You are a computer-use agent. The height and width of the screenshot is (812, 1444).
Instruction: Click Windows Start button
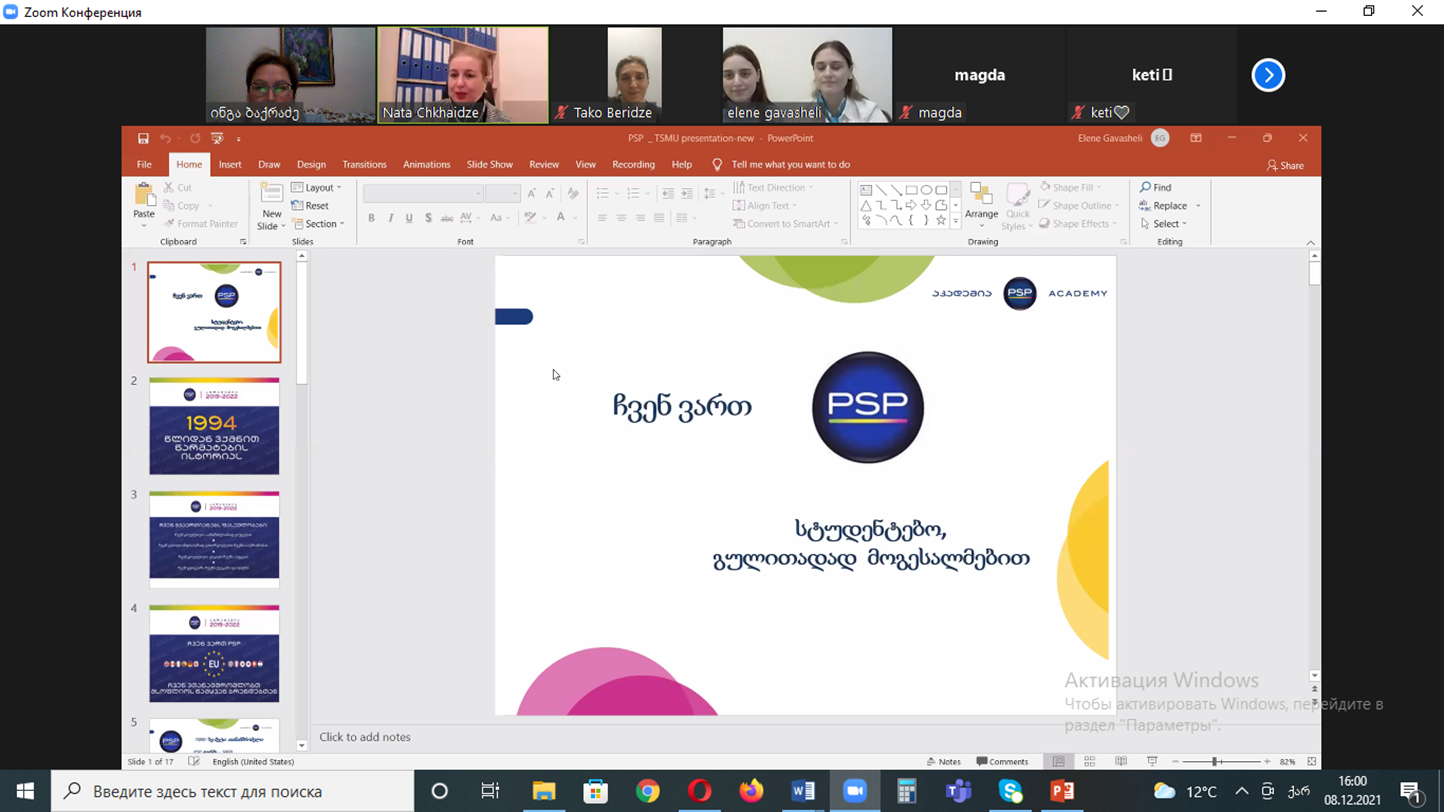[25, 791]
